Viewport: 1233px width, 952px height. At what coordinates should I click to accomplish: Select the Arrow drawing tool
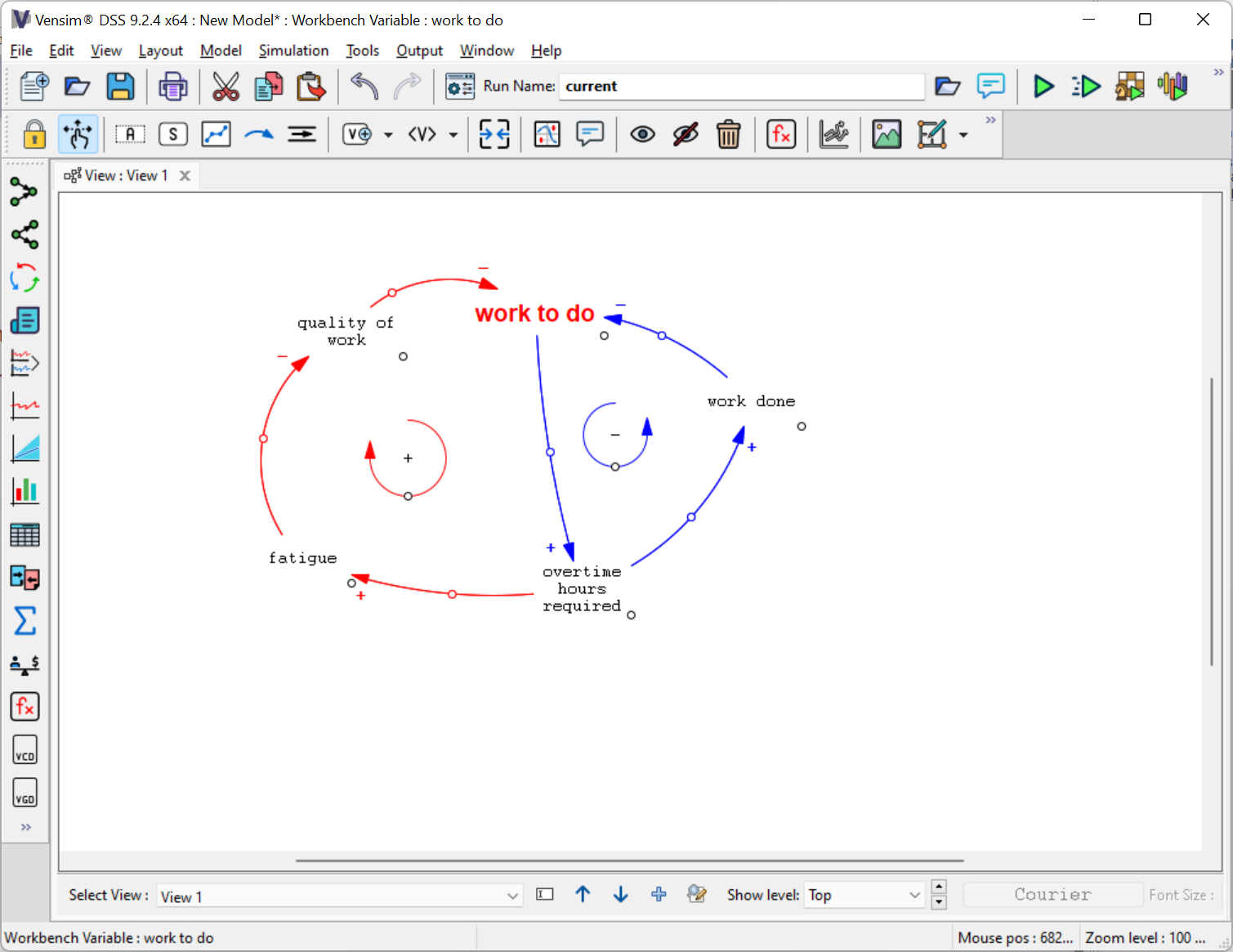[259, 135]
